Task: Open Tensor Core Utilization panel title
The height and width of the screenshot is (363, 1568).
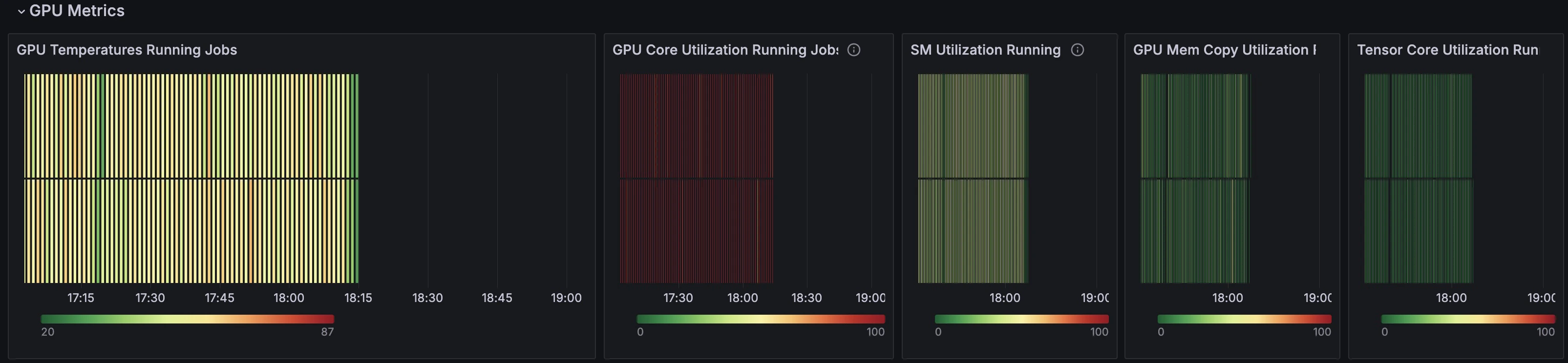Action: 1447,50
